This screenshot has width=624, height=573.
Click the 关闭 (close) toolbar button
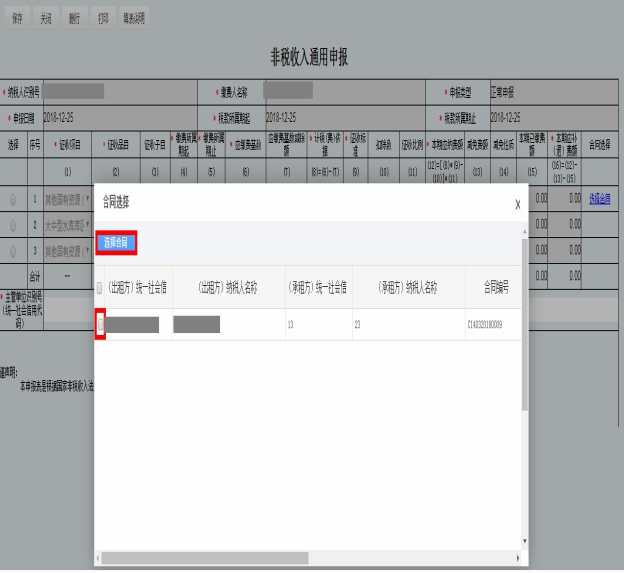[46, 18]
